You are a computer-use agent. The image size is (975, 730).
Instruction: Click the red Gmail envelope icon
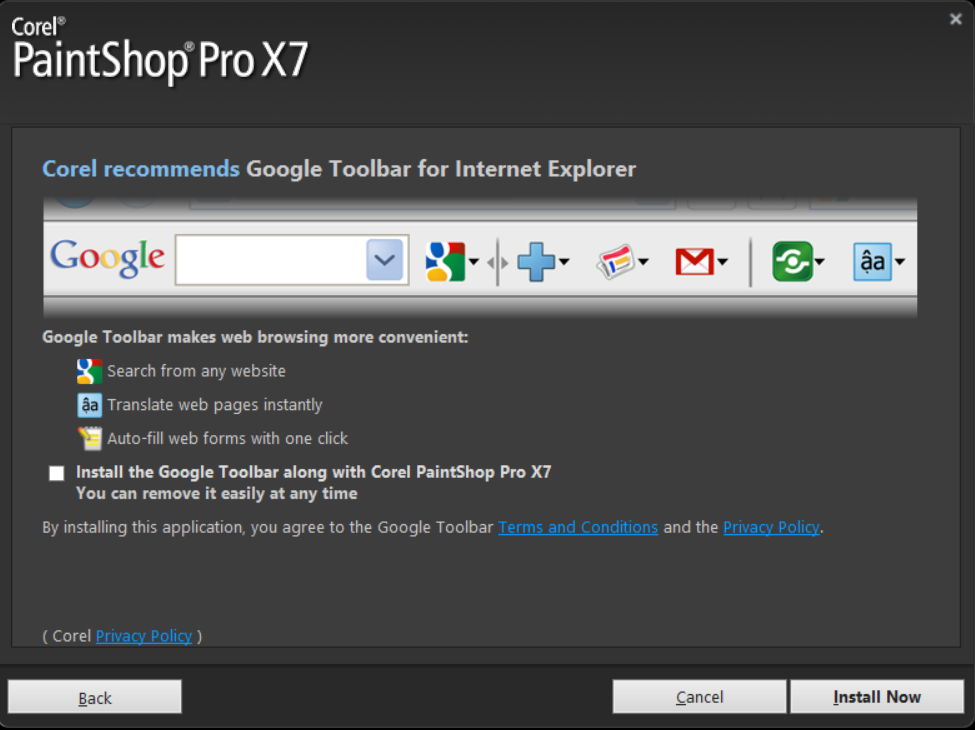tap(694, 262)
